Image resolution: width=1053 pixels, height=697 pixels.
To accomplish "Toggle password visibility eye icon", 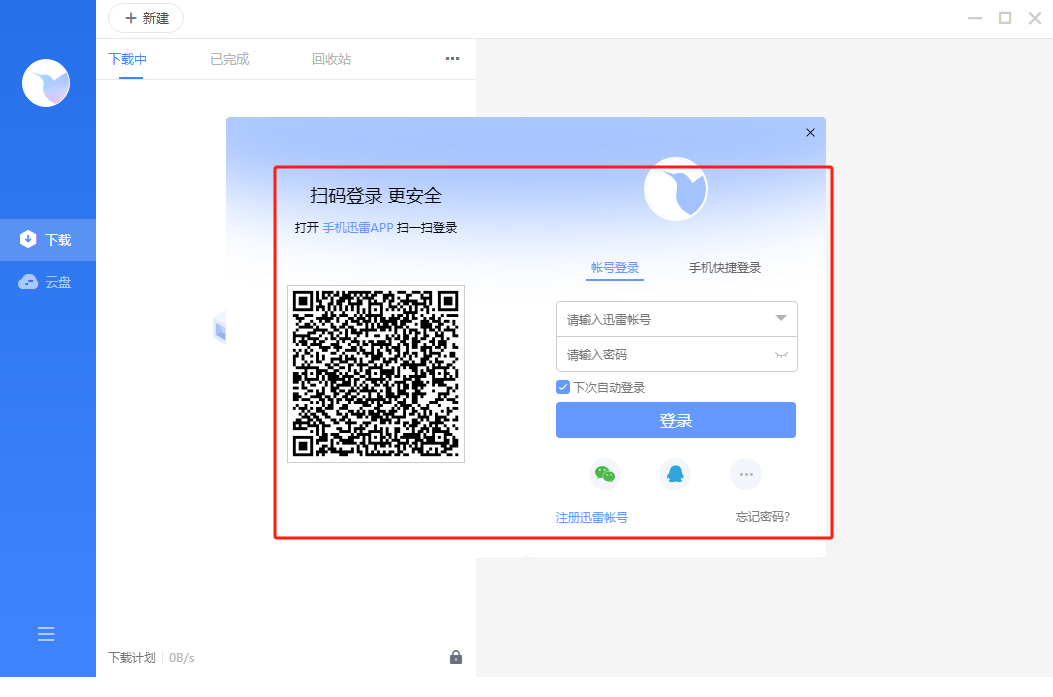I will (782, 355).
